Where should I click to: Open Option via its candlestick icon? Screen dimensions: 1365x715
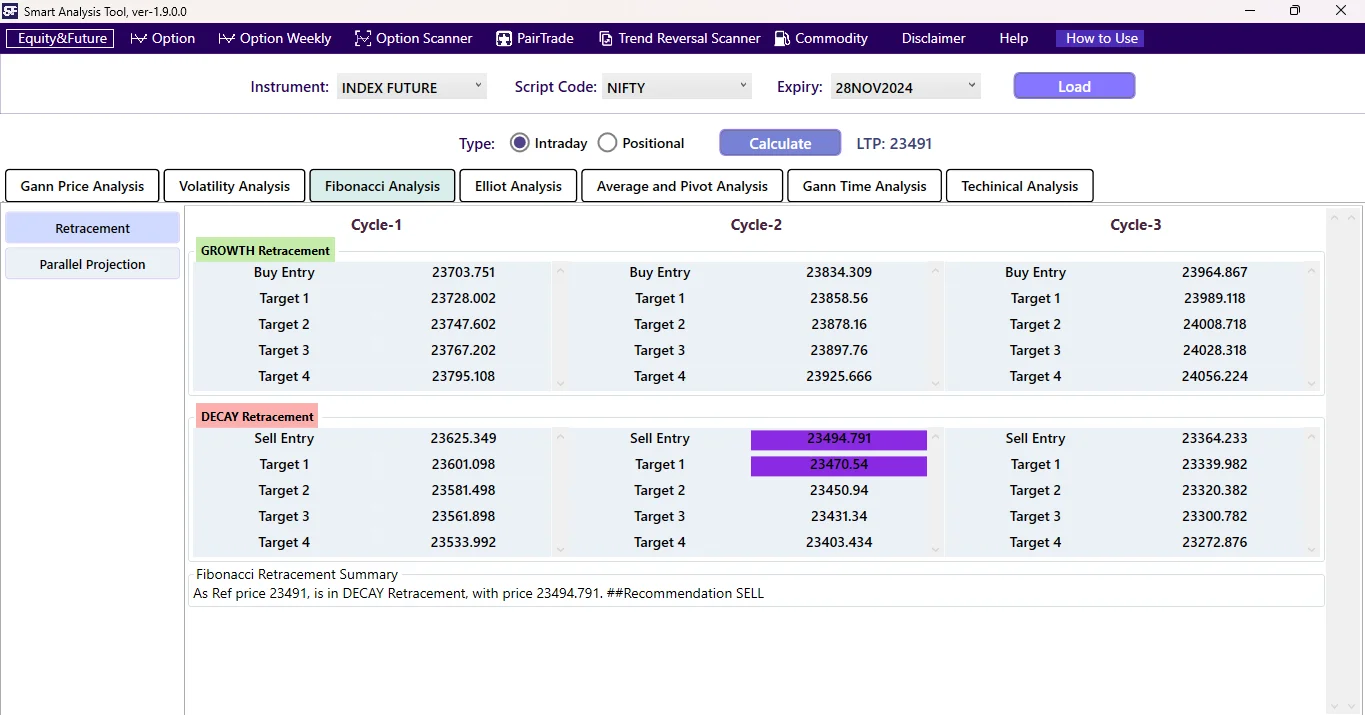138,38
